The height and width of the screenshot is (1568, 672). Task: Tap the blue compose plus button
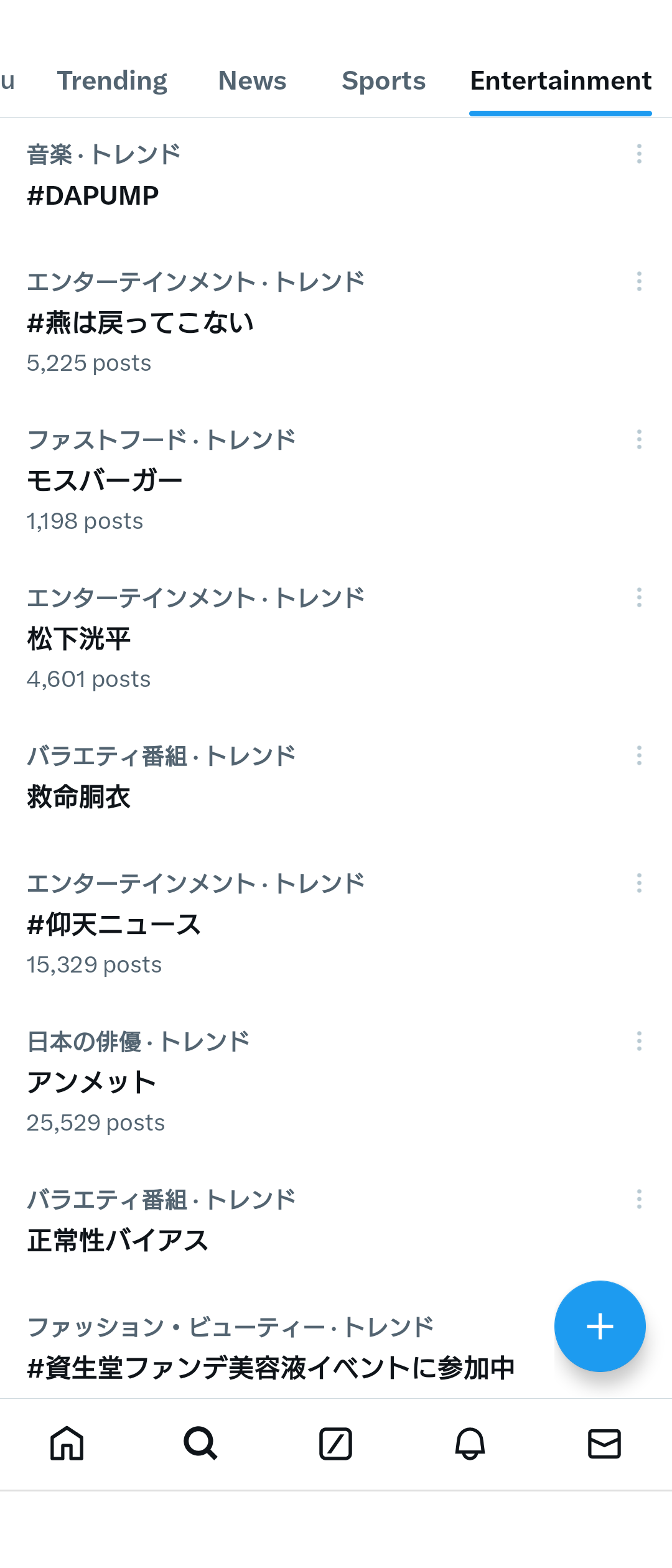pos(600,1326)
